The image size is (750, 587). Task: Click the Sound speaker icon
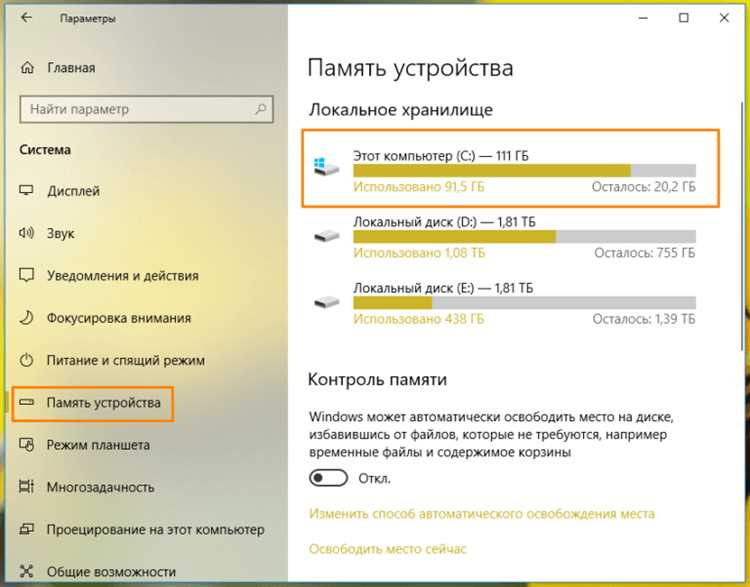pyautogui.click(x=26, y=233)
